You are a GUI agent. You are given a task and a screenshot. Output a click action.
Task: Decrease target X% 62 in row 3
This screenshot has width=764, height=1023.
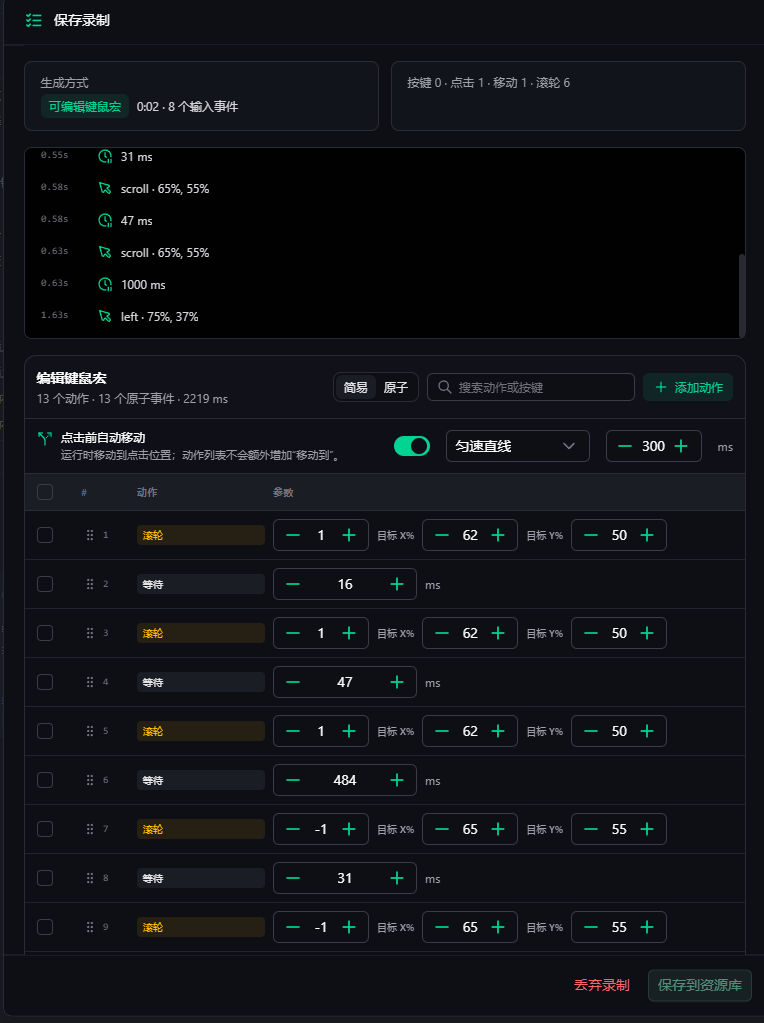pos(442,633)
